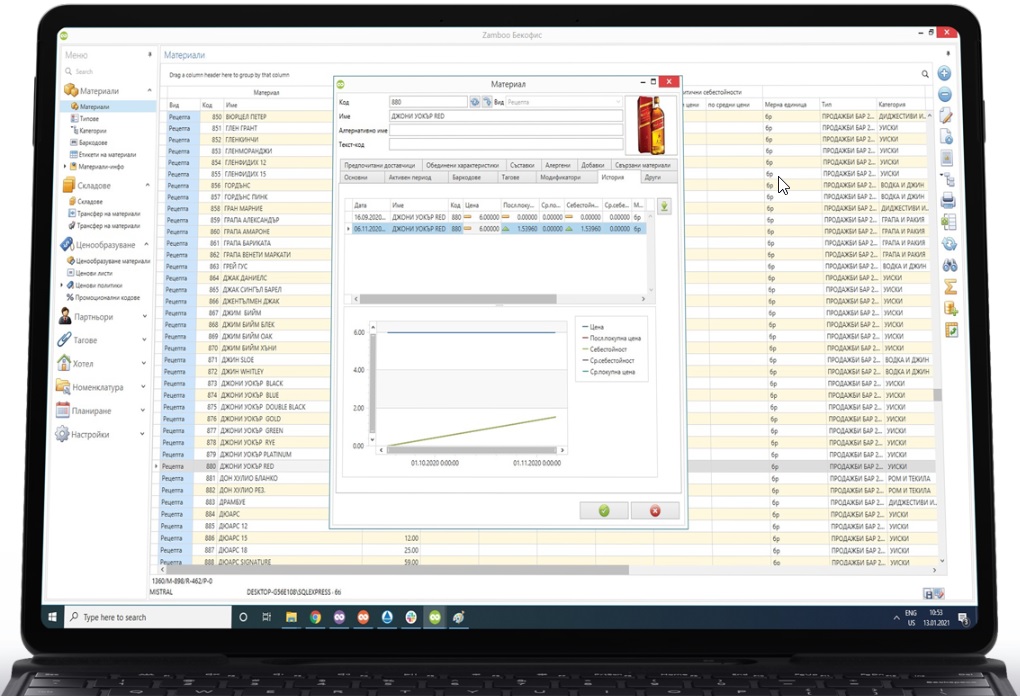Image resolution: width=1020 pixels, height=698 pixels.
Task: Click the Sigma summary icon
Action: pos(950,286)
